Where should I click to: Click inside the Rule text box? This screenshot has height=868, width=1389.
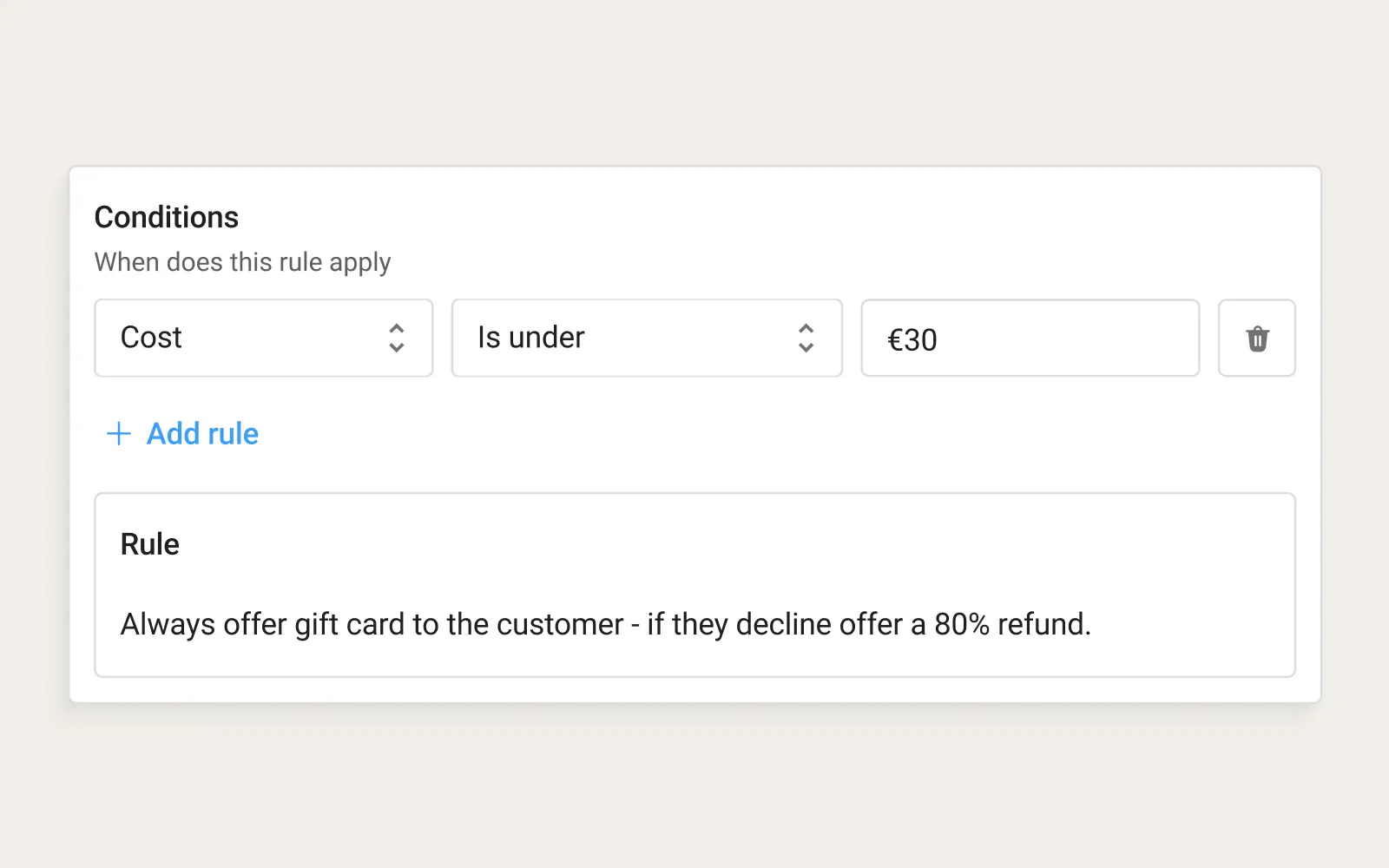[694, 585]
